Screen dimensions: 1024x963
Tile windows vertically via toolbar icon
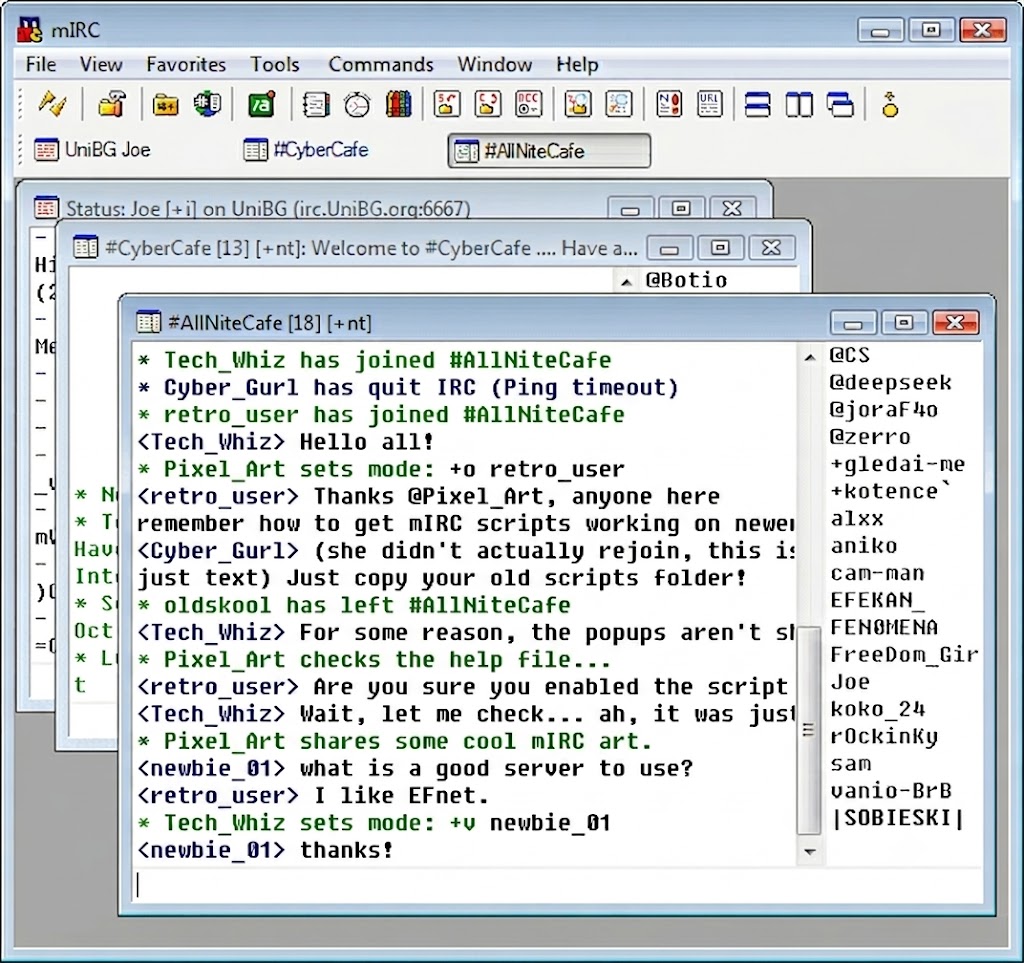(x=799, y=104)
